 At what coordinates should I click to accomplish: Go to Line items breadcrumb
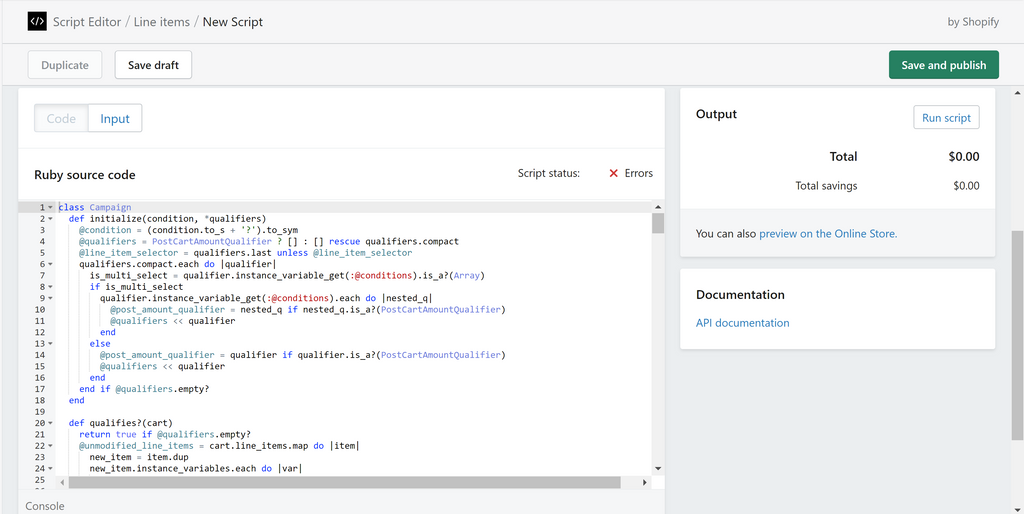[162, 22]
